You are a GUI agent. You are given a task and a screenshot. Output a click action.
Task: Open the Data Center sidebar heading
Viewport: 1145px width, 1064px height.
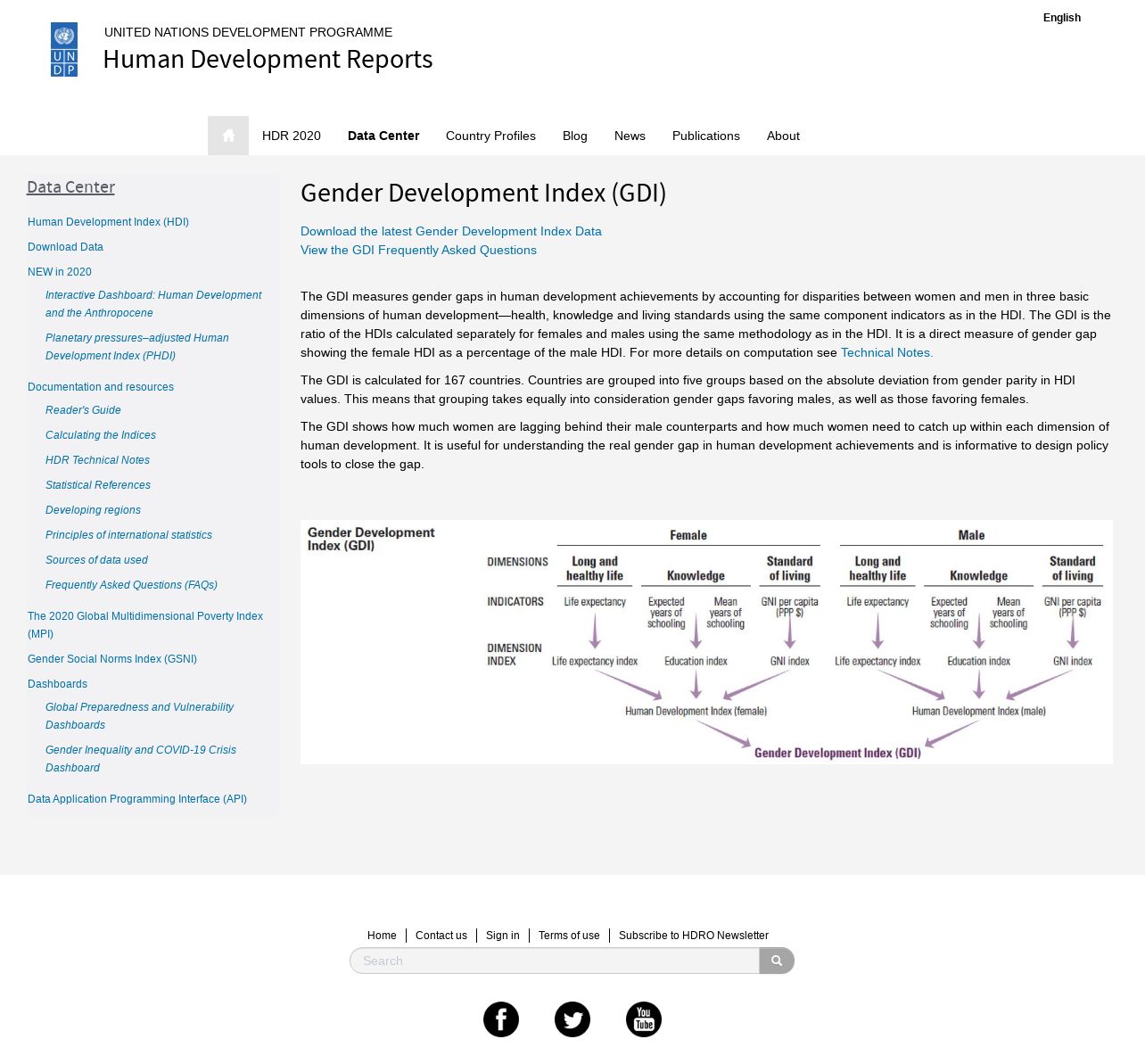[70, 186]
